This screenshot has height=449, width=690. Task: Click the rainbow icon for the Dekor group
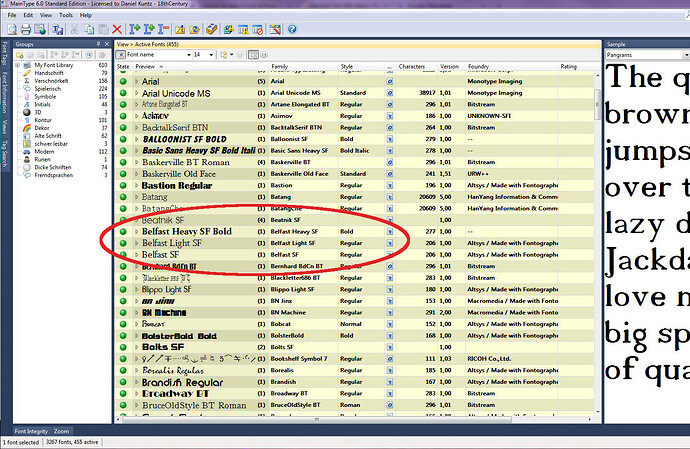coord(27,128)
